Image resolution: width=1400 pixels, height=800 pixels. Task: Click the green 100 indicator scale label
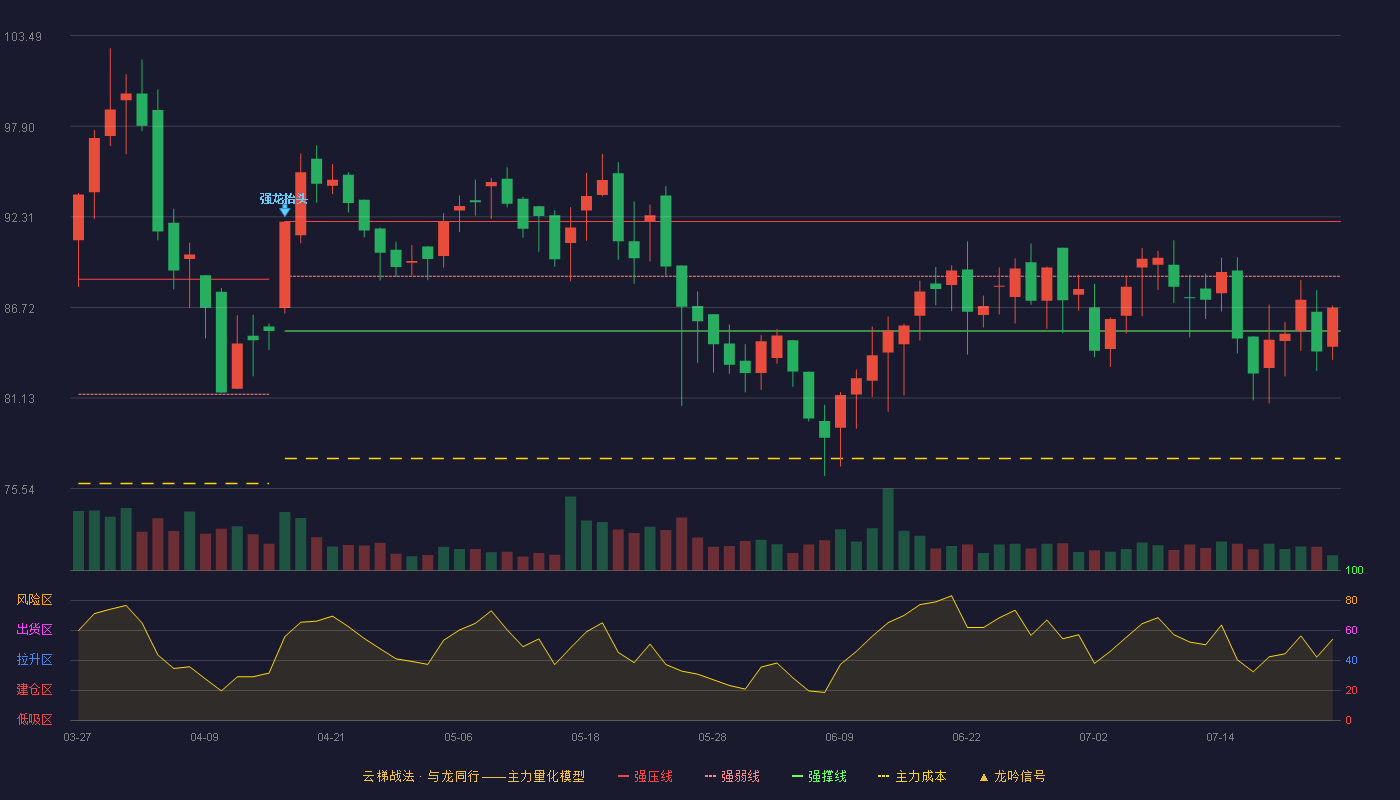click(1354, 571)
